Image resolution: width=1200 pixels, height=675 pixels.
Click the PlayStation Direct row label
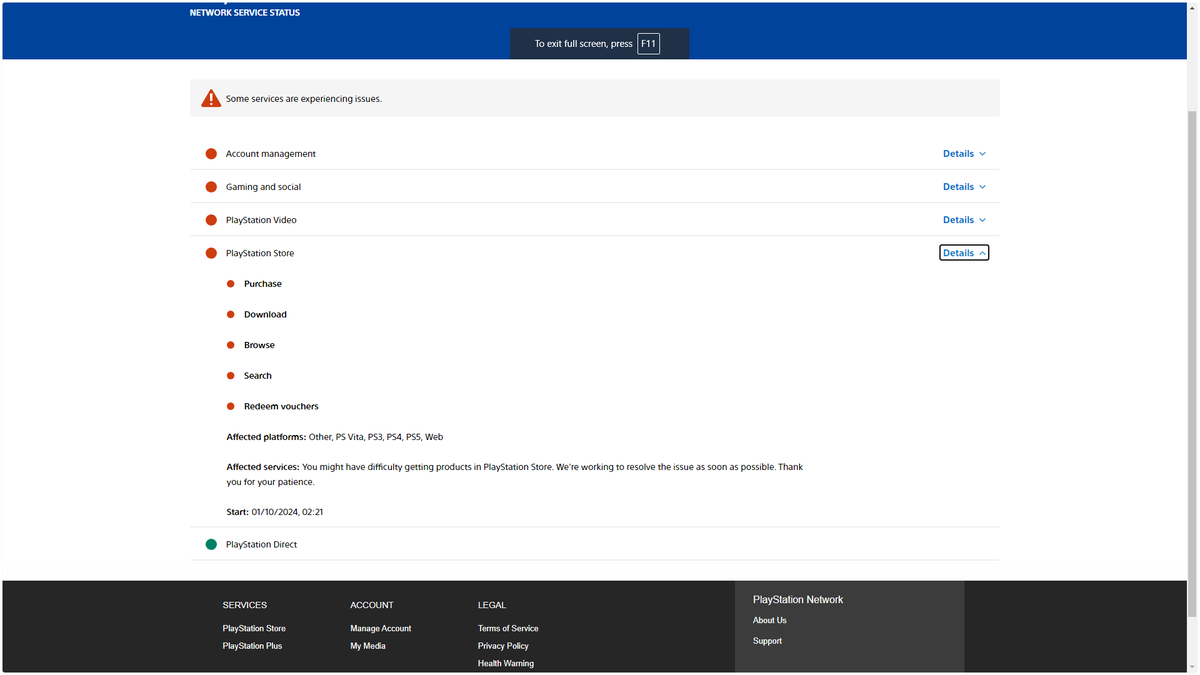point(261,545)
